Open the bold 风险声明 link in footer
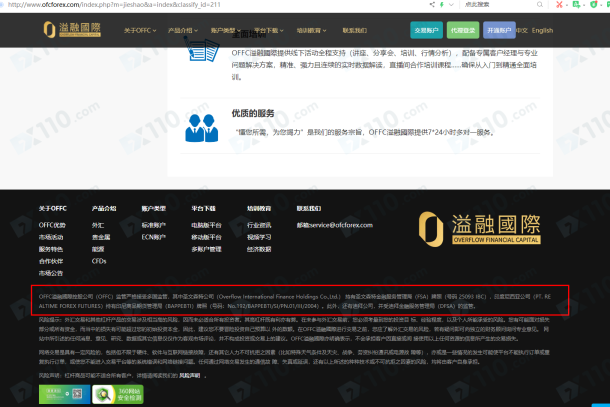This screenshot has width=610, height=407. pyautogui.click(x=189, y=375)
